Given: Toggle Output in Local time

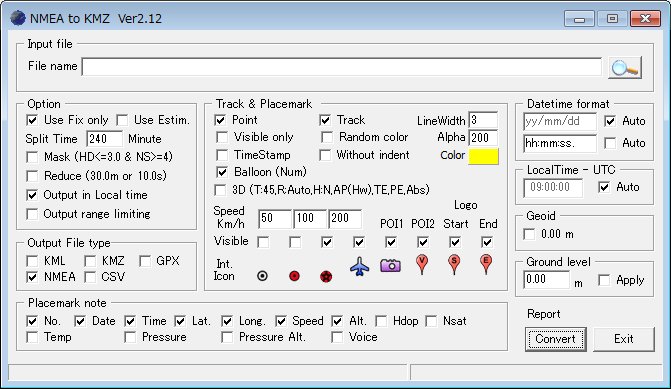Looking at the screenshot, I should coord(32,195).
